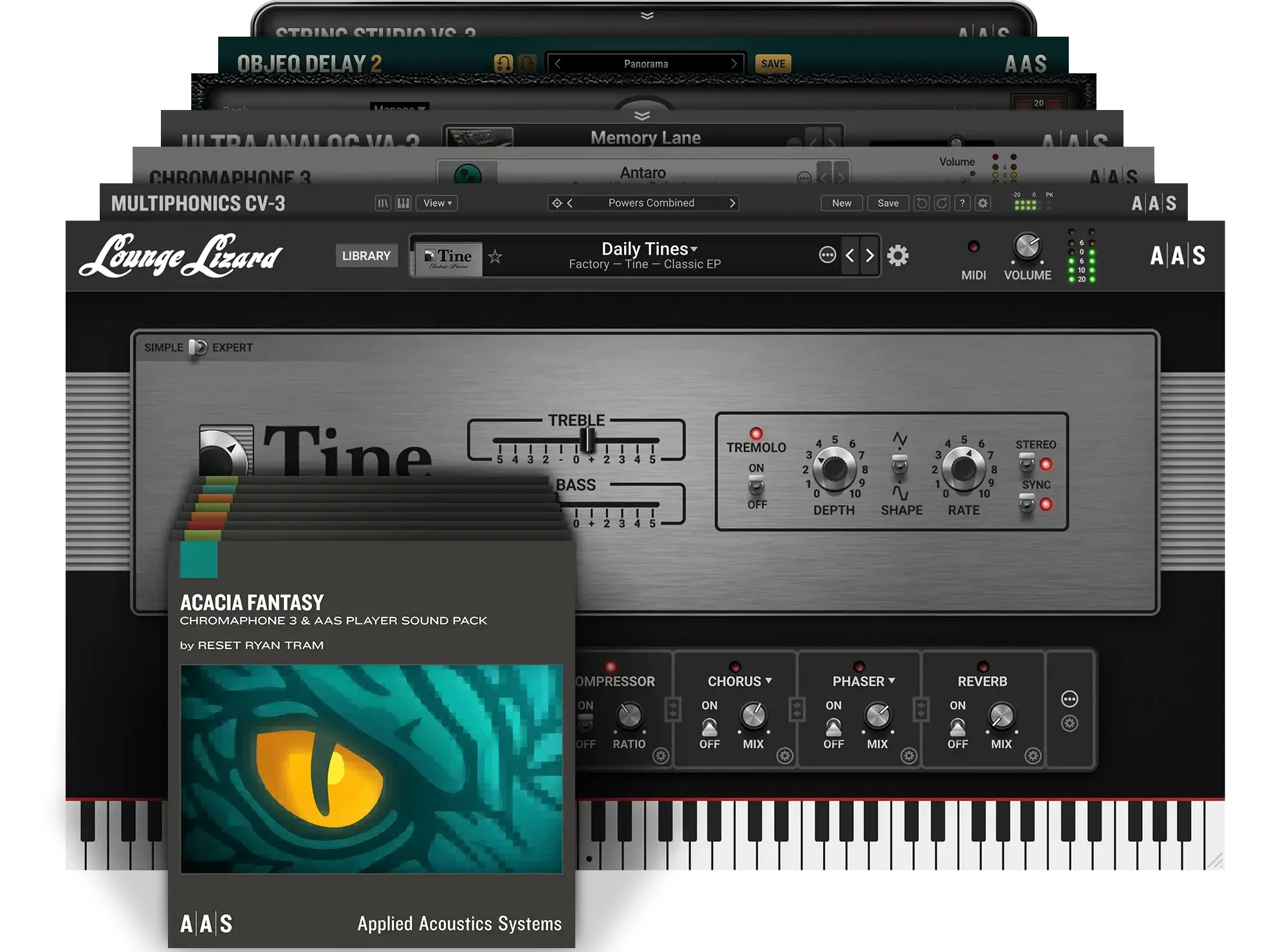
Task: Flip the Tremolo Shape waveform switch
Action: point(900,465)
